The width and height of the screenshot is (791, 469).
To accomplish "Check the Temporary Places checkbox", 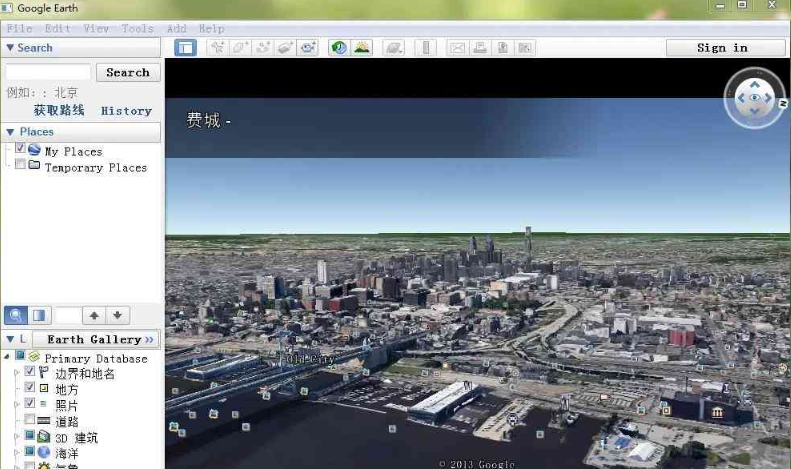I will (x=20, y=165).
